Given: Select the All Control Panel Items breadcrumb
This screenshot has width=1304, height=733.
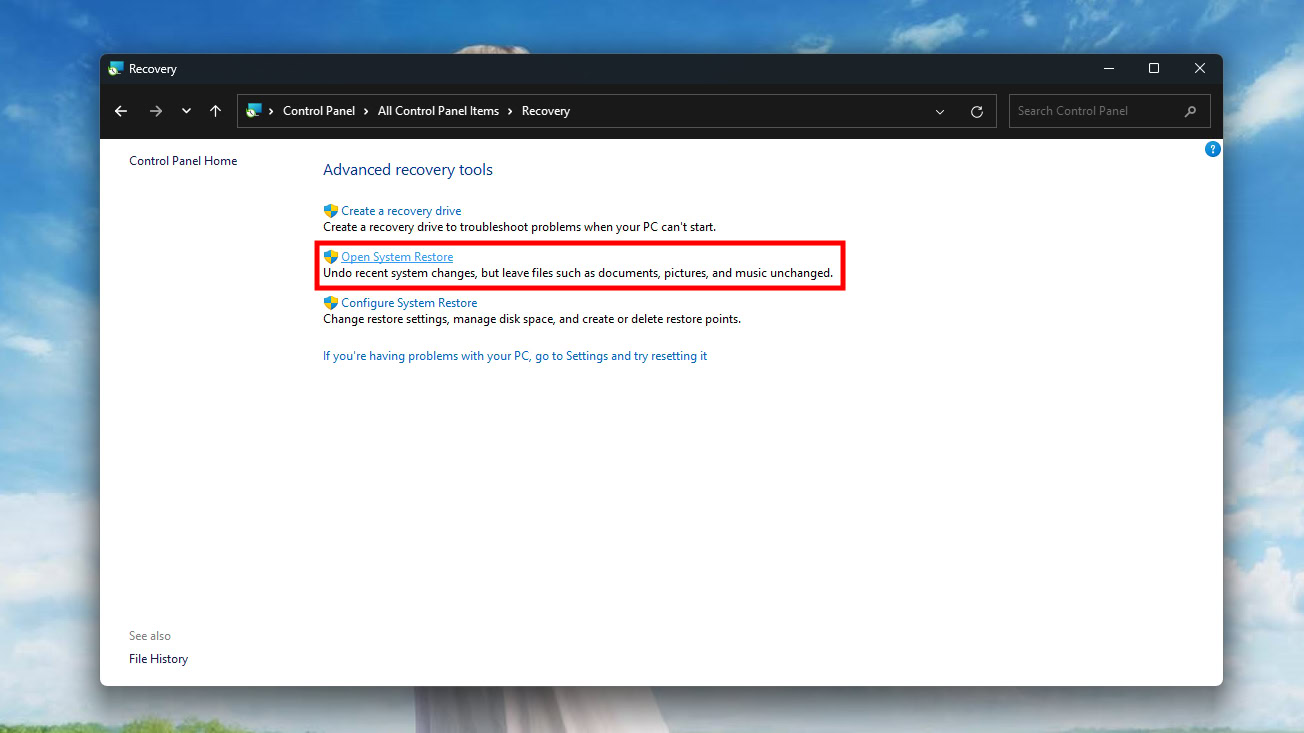Looking at the screenshot, I should pyautogui.click(x=438, y=111).
